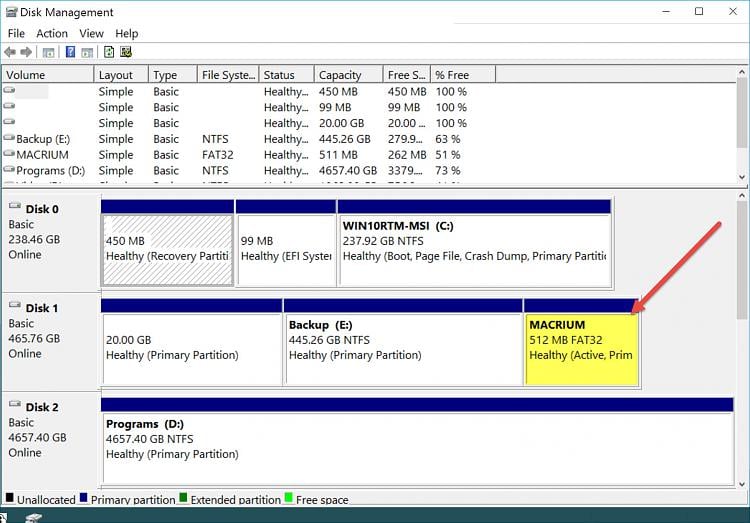Toggle the Show/Hide Action Pane toolbar icon
Viewport: 750px width, 523px height.
point(87,52)
